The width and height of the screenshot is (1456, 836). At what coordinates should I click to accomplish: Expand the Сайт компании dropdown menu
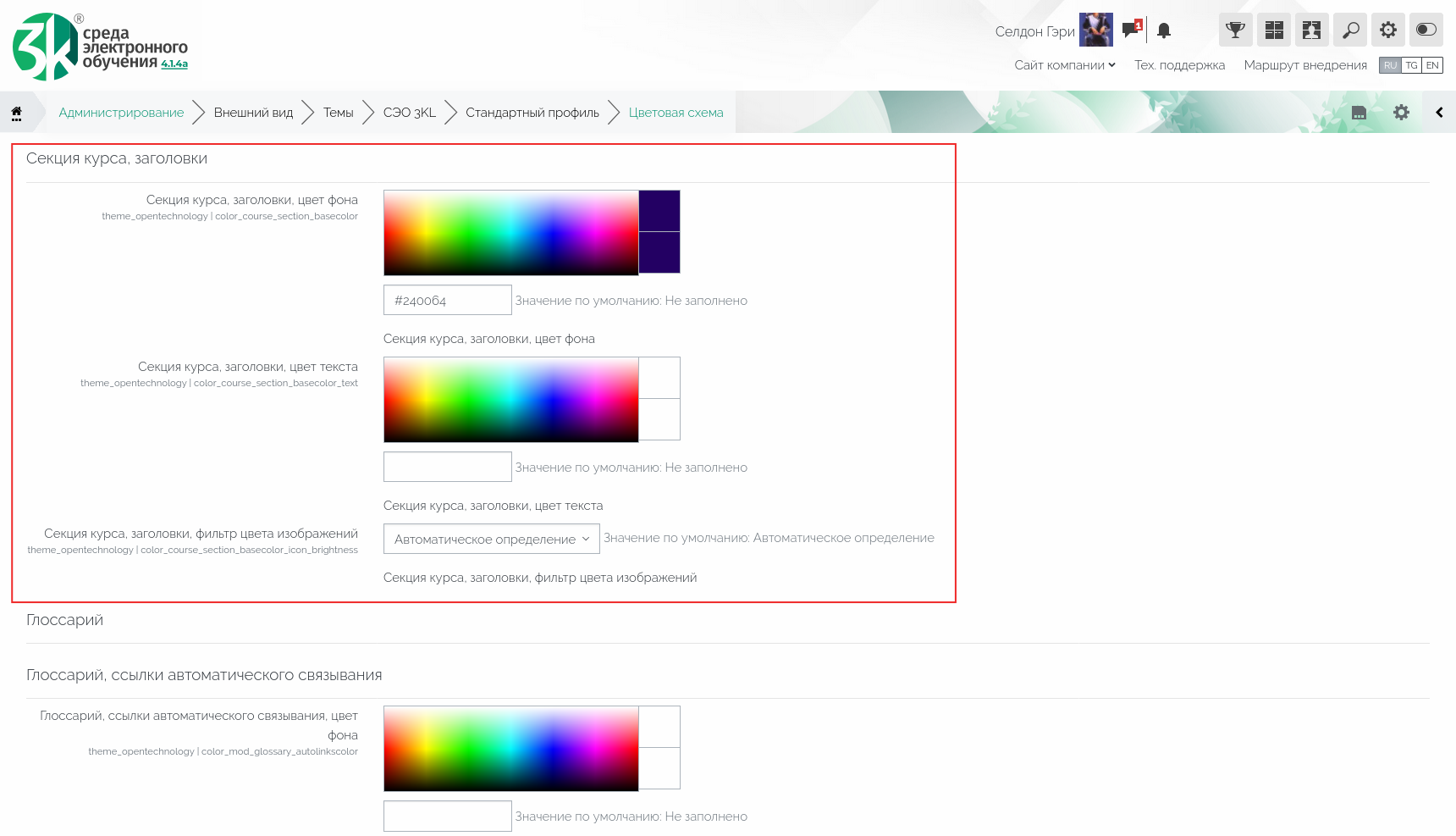1064,65
